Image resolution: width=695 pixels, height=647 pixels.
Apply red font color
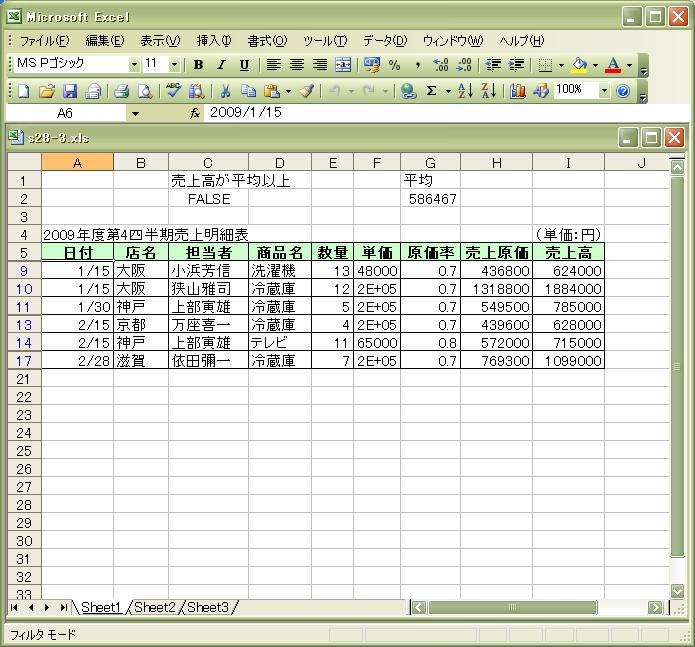[613, 65]
